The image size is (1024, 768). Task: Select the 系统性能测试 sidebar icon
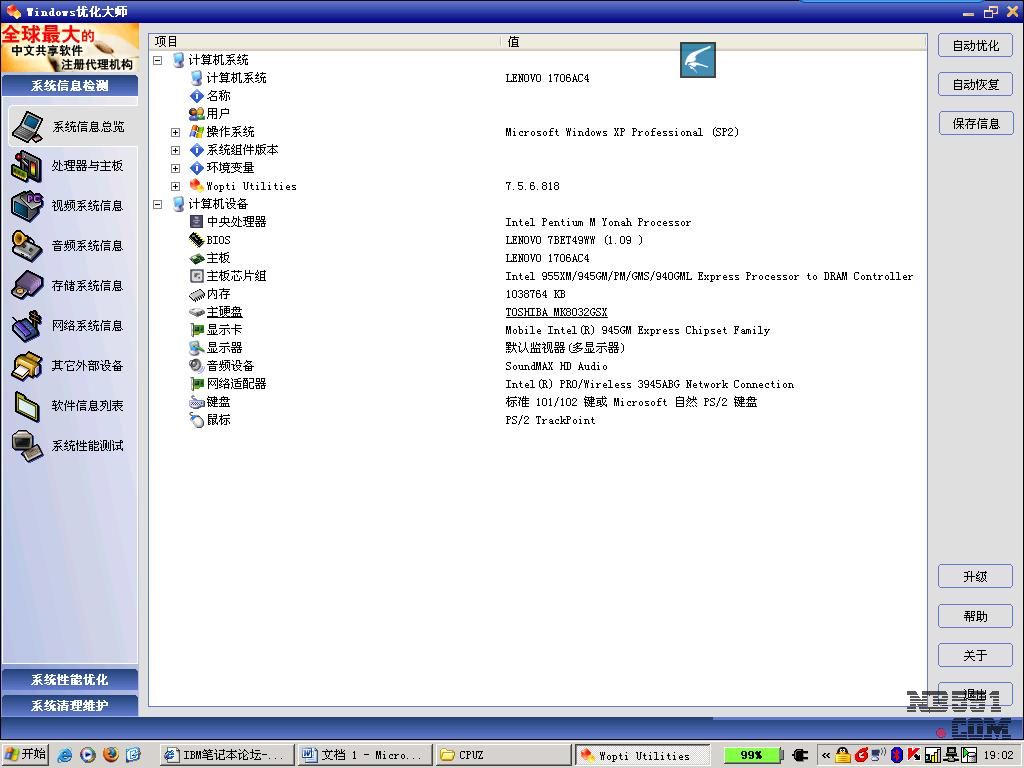click(x=27, y=446)
